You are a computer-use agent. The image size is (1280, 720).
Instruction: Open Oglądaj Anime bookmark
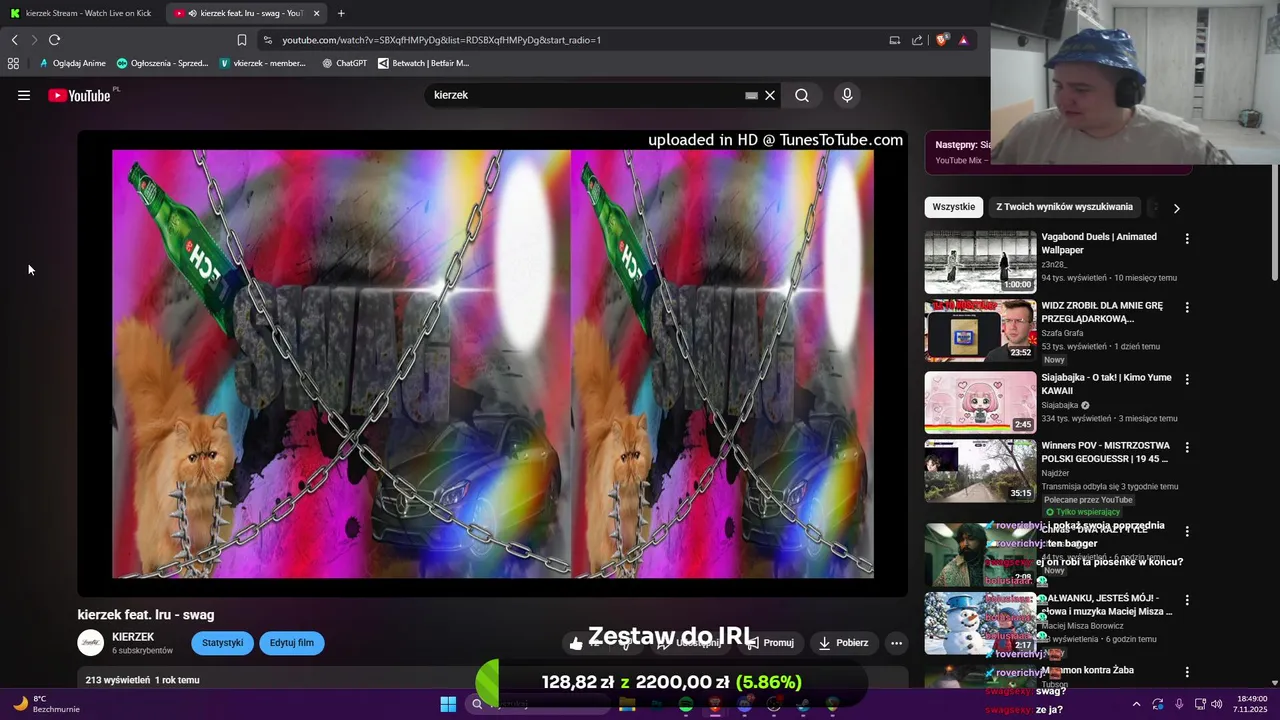point(72,63)
